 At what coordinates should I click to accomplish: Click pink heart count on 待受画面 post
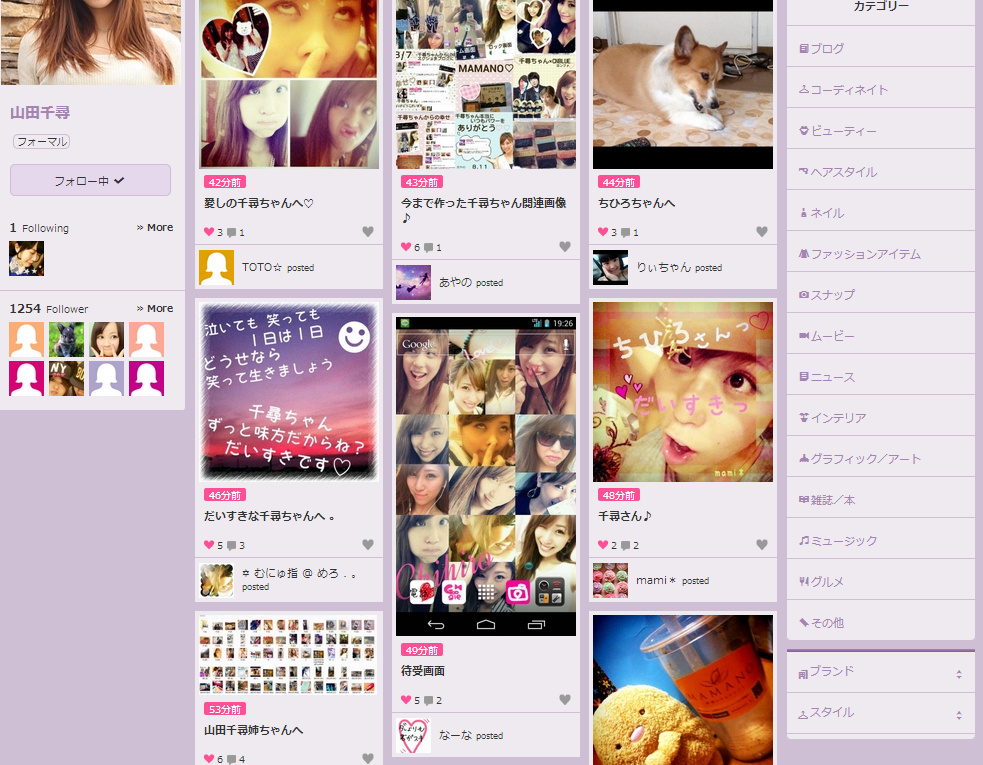pyautogui.click(x=411, y=700)
